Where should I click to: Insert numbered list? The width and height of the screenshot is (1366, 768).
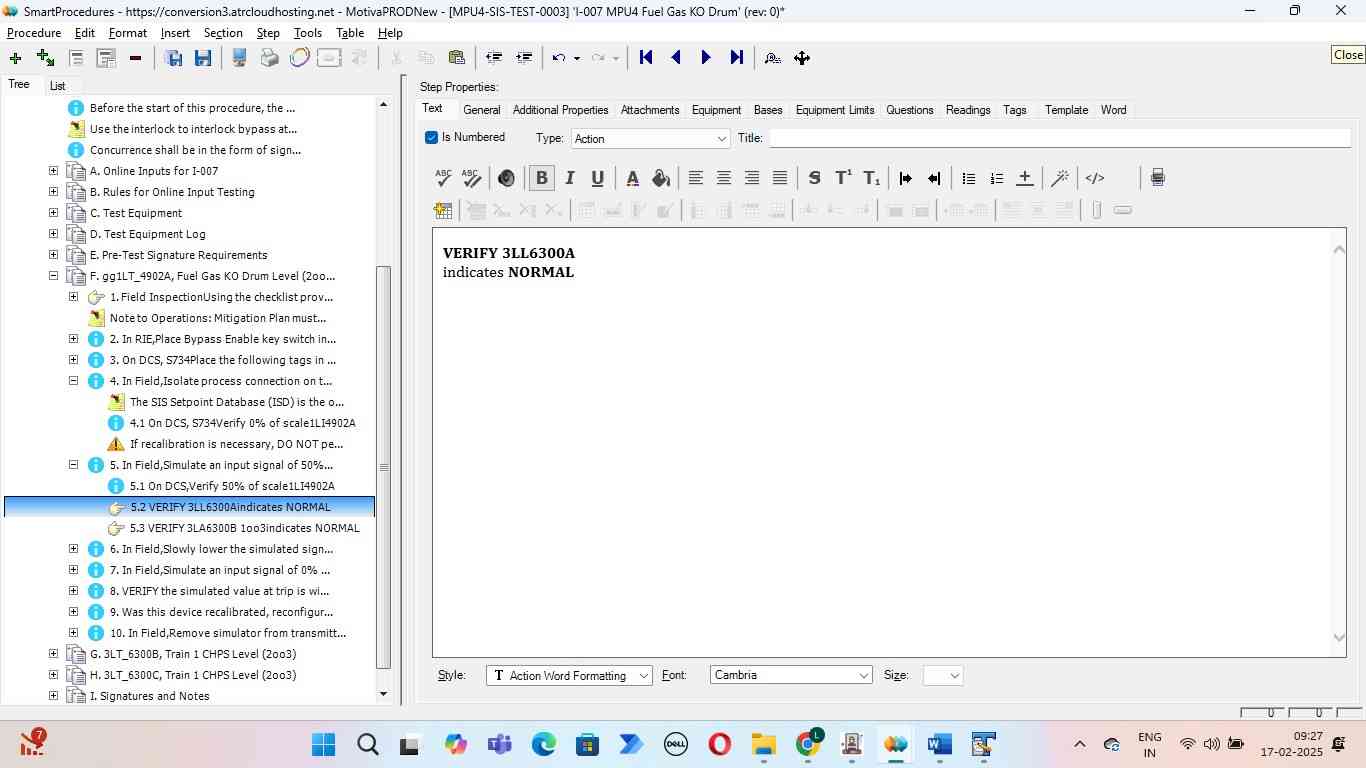point(996,178)
